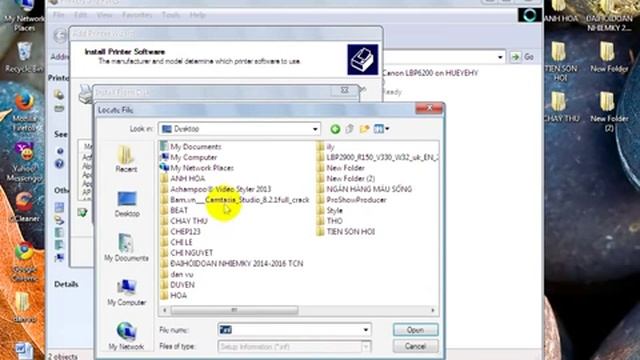Expand the File name dropdown arrow
This screenshot has width=640, height=360.
point(366,330)
